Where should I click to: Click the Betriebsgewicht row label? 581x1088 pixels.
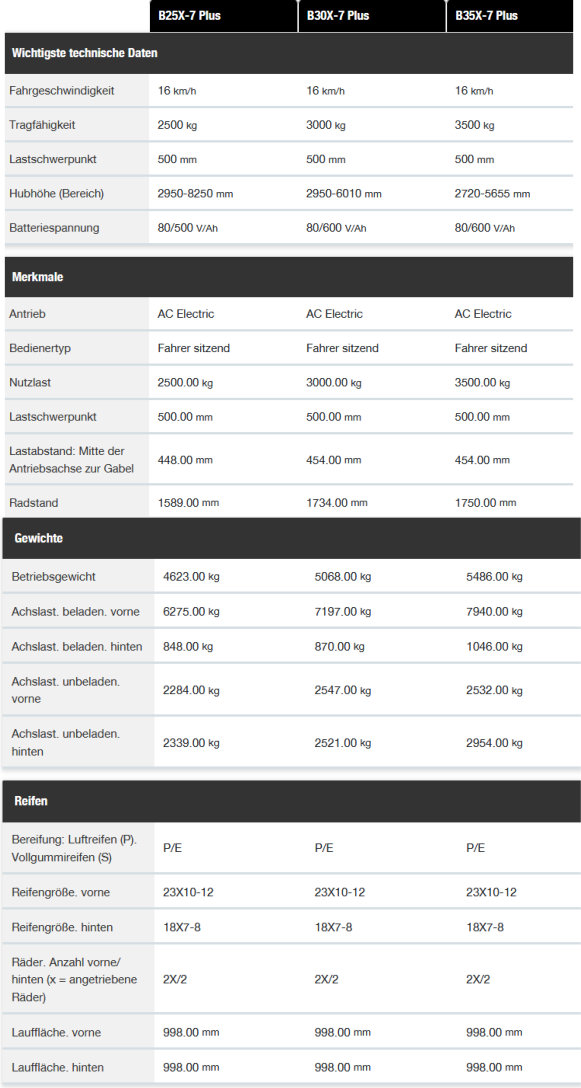pos(54,577)
